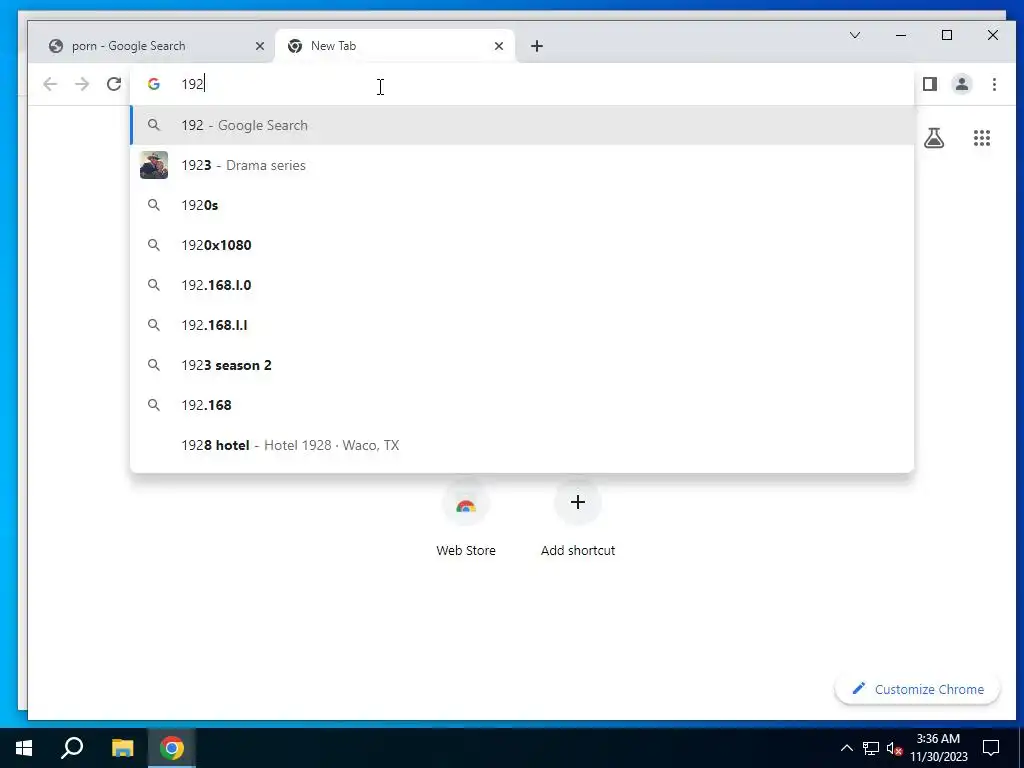
Task: Open the Google apps grid icon
Action: (982, 138)
